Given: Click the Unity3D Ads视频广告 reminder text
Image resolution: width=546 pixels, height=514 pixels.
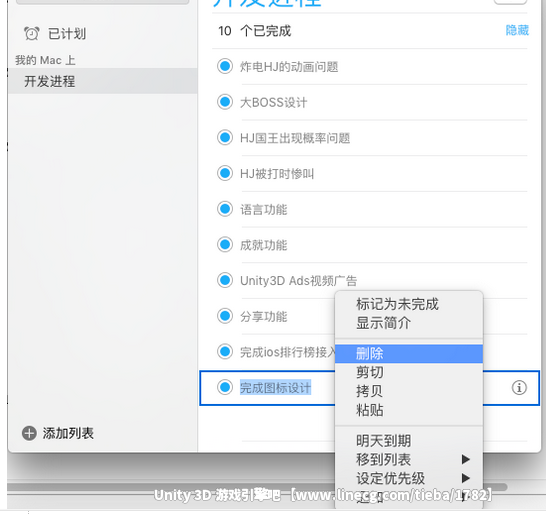Looking at the screenshot, I should 298,280.
